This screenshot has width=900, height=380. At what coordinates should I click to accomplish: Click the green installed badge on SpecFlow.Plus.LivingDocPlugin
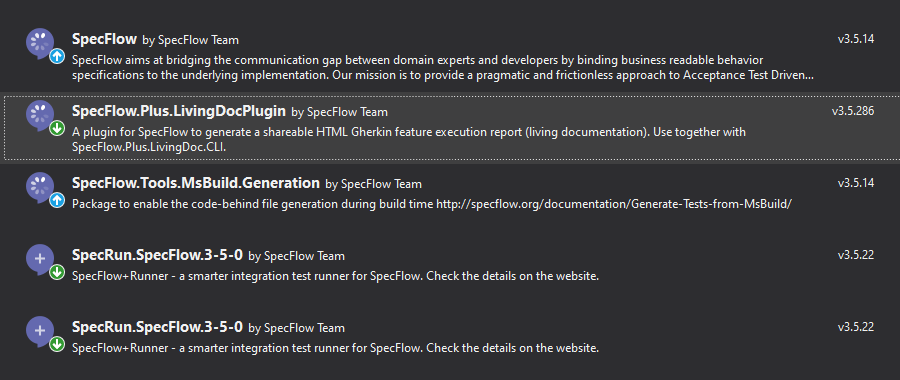[56, 128]
